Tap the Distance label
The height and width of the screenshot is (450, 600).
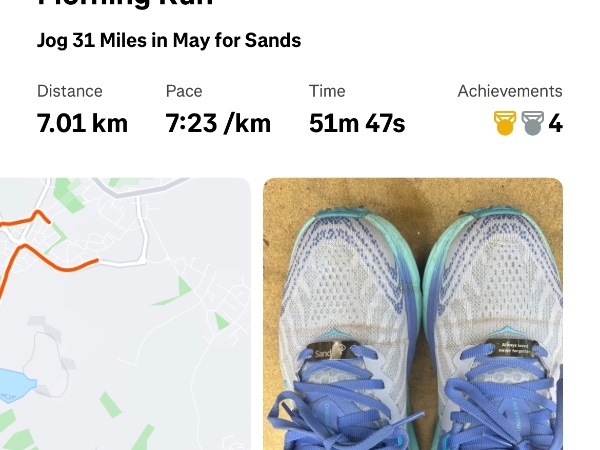tap(70, 91)
